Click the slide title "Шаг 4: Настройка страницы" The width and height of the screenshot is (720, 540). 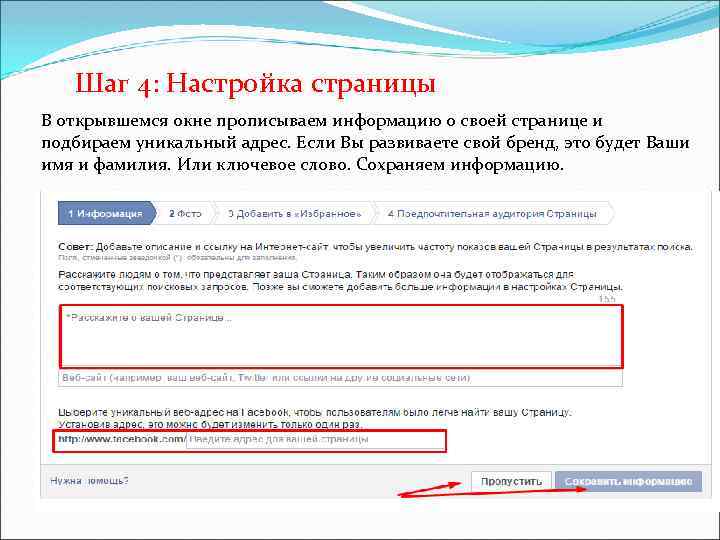coord(255,84)
